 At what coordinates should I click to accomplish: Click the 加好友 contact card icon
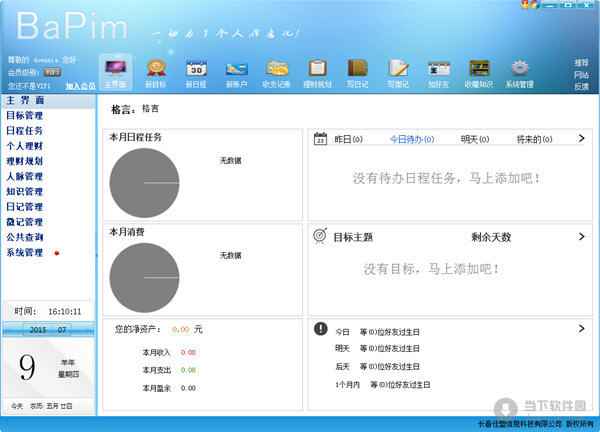click(x=439, y=69)
